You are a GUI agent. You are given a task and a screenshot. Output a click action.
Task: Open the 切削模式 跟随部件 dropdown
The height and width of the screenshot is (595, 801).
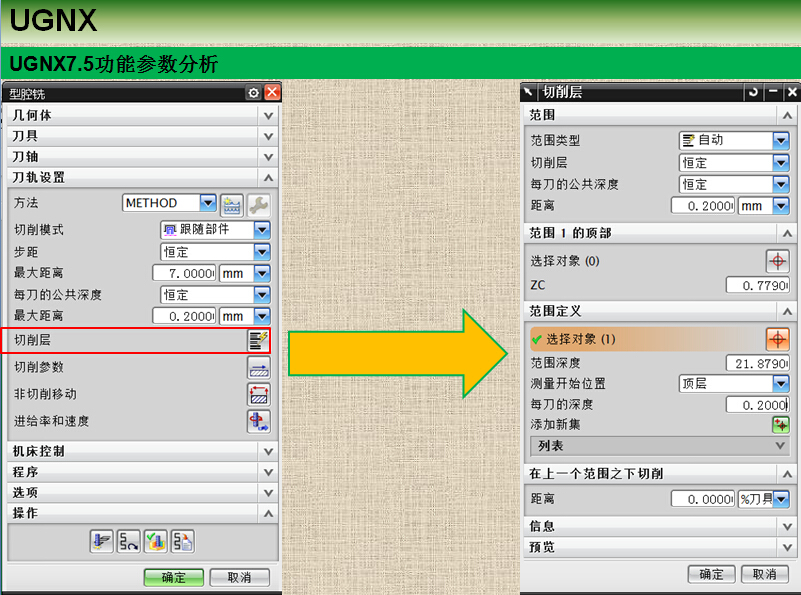(262, 230)
